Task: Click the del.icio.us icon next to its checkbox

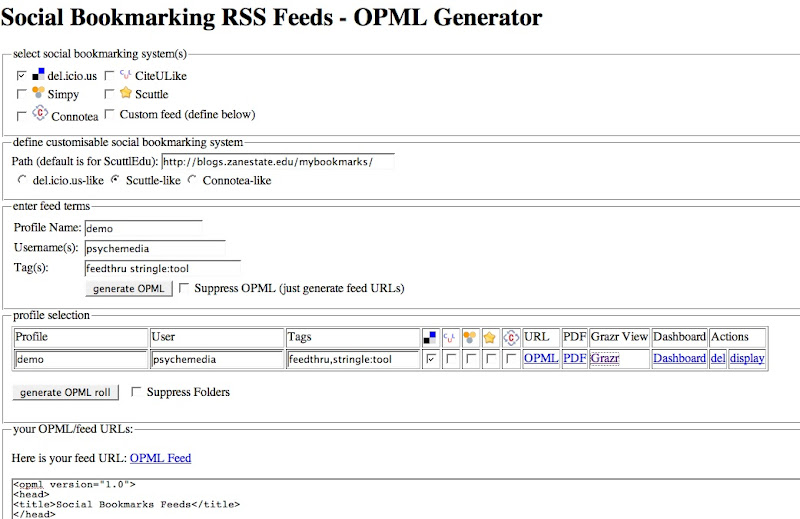Action: click(38, 75)
